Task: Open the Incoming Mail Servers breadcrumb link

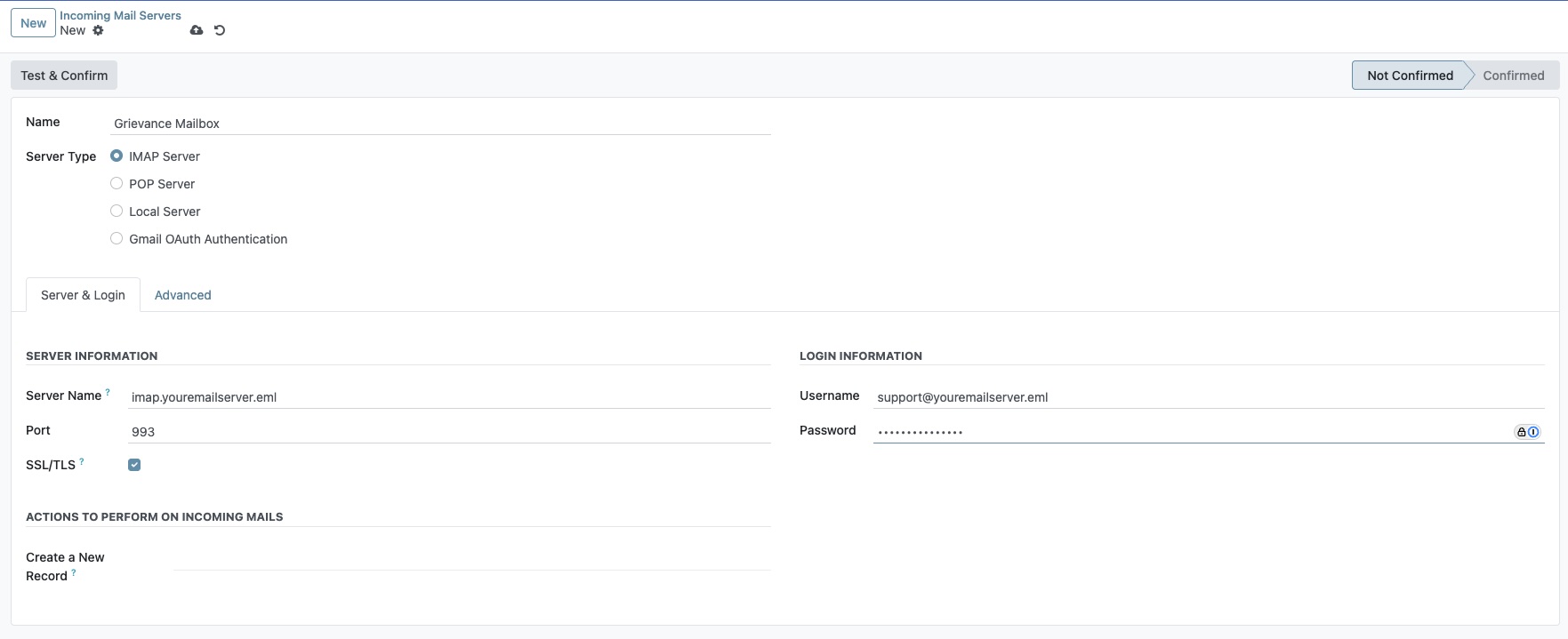Action: tap(120, 15)
